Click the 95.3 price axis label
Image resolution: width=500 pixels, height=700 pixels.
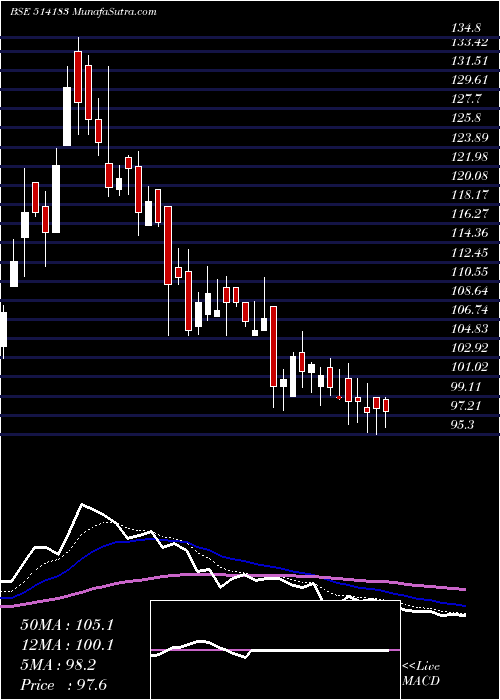[x=463, y=424]
